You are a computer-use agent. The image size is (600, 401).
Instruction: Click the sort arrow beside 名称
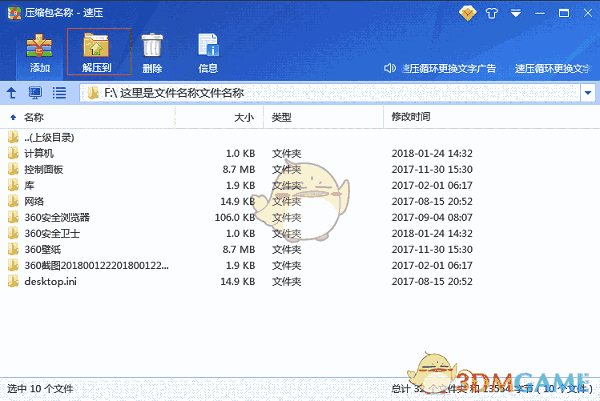coord(13,117)
